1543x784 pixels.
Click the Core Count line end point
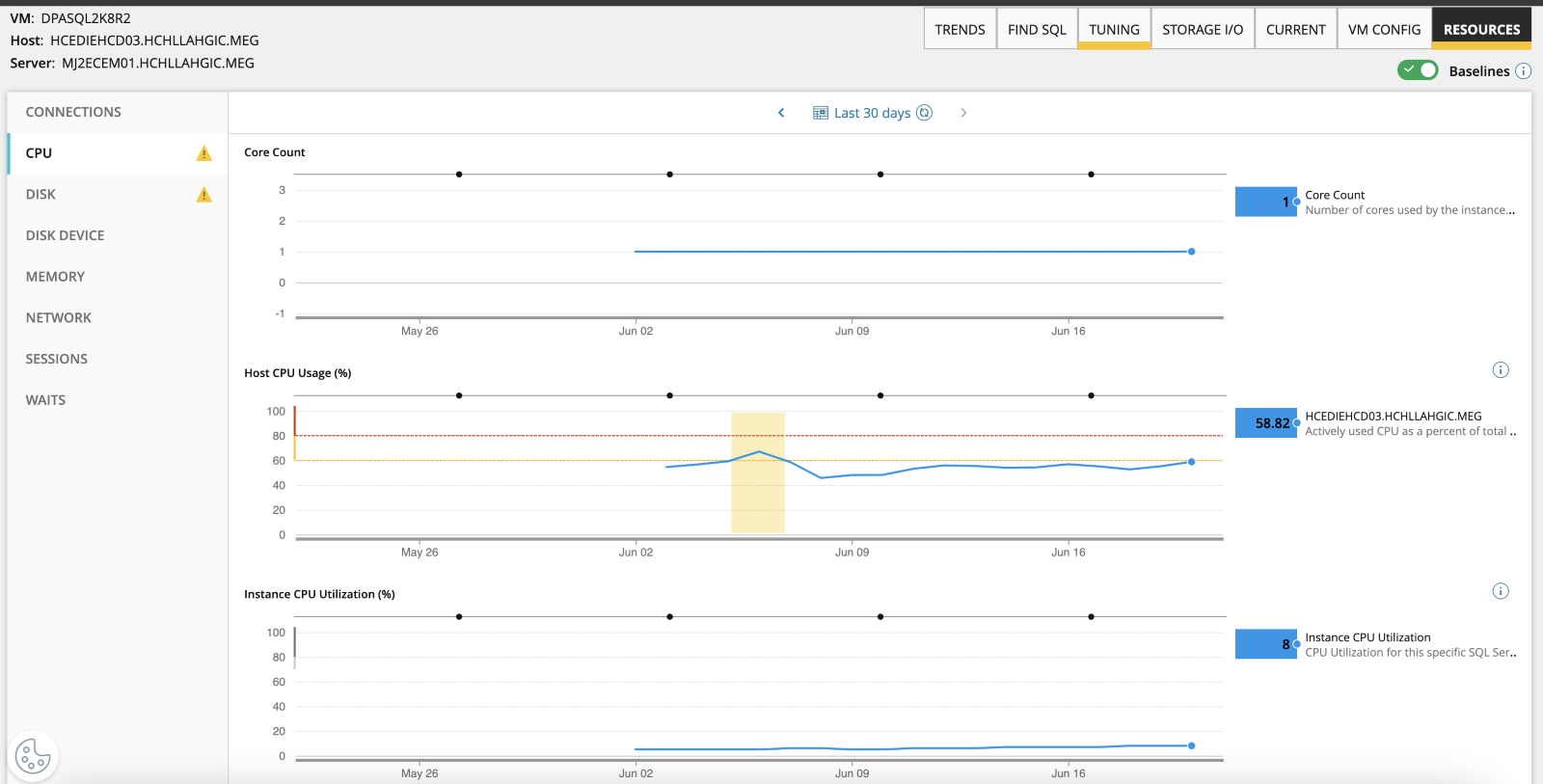(1192, 252)
